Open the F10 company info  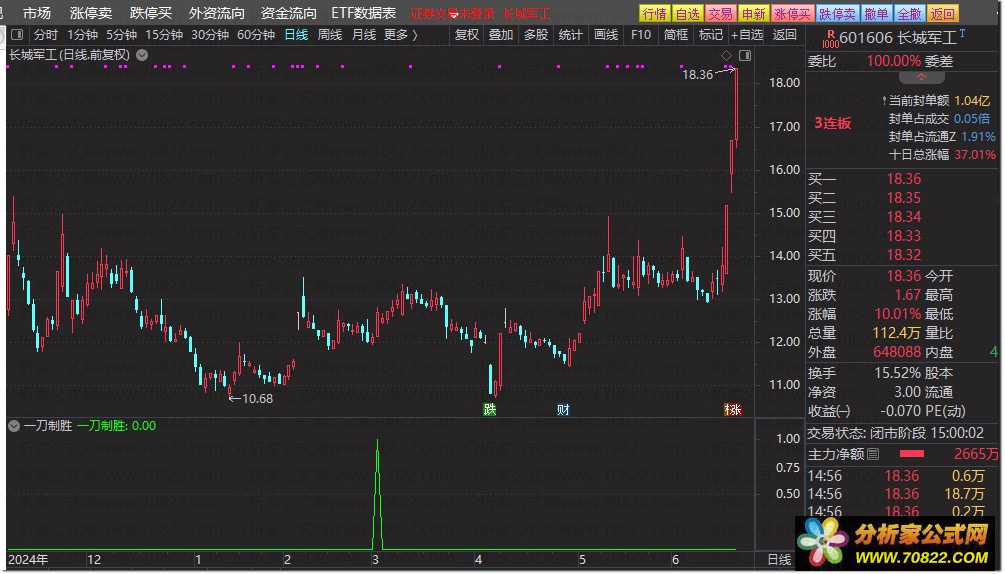[641, 35]
